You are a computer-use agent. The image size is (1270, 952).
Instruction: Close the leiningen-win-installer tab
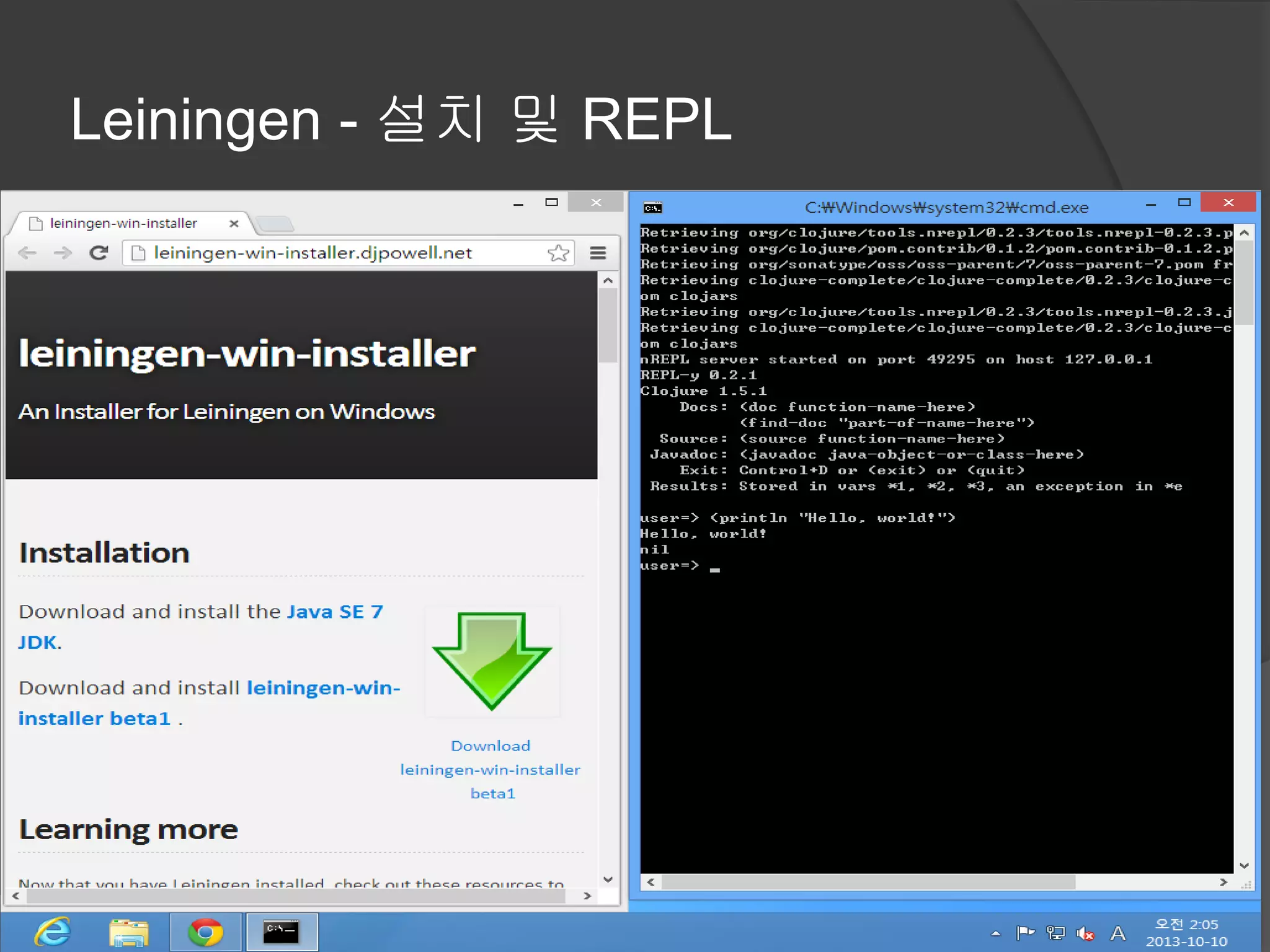click(x=234, y=224)
